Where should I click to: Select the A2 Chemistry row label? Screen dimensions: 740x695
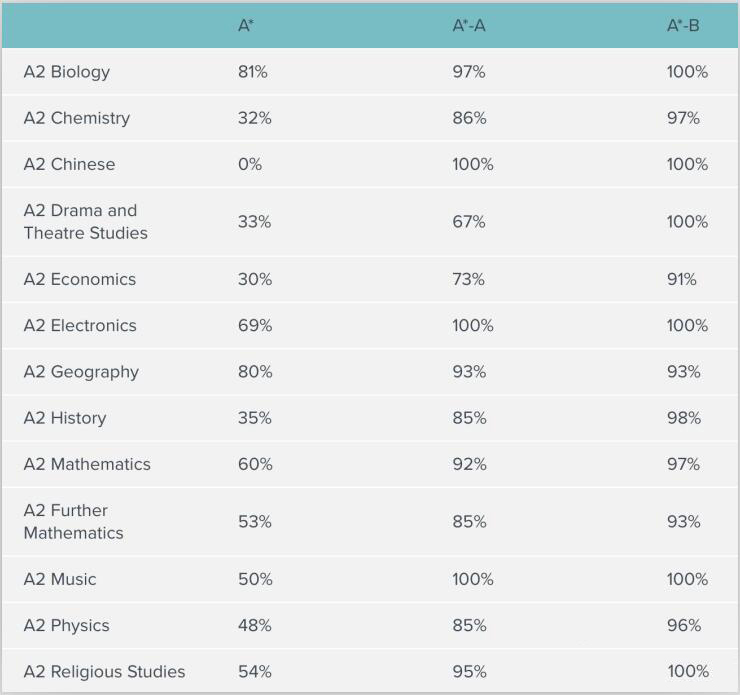pyautogui.click(x=77, y=118)
